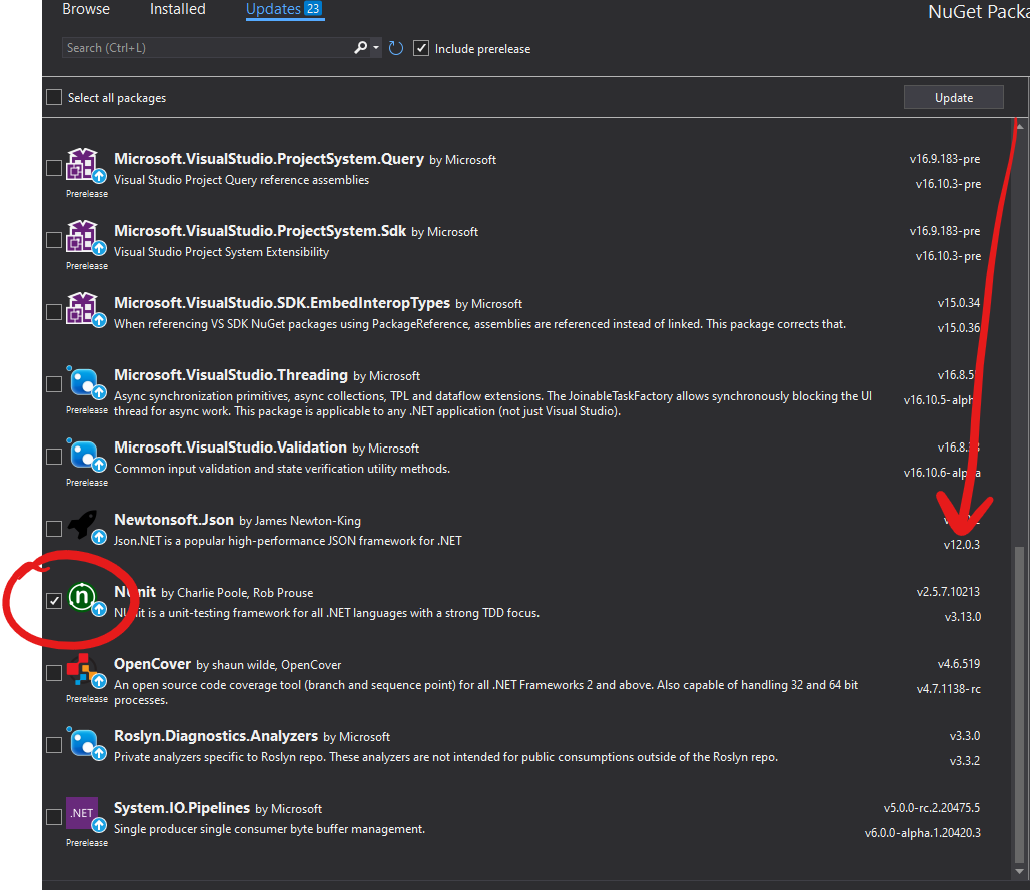Viewport: 1030px width, 890px height.
Task: Click the search magnifier icon
Action: [360, 47]
